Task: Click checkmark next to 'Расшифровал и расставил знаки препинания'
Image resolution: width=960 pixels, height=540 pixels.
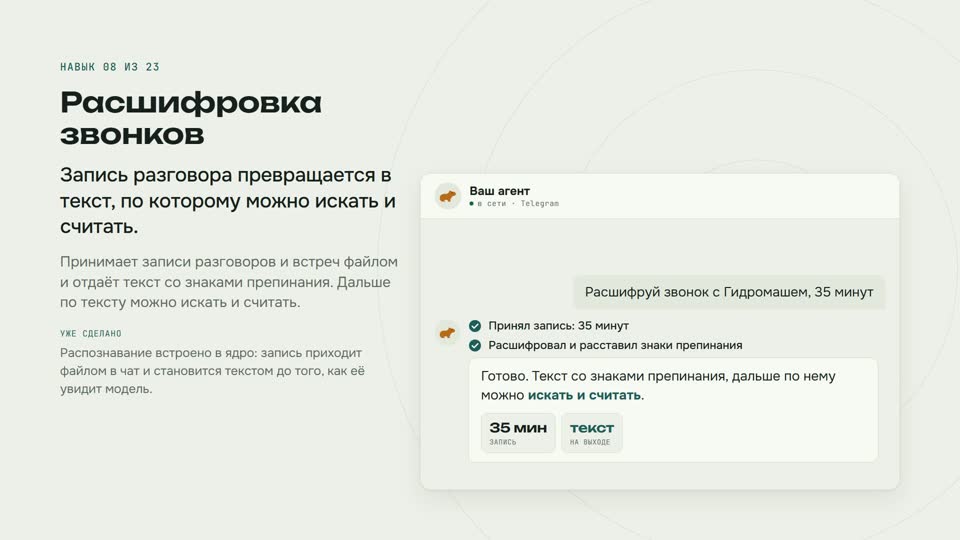Action: [475, 345]
